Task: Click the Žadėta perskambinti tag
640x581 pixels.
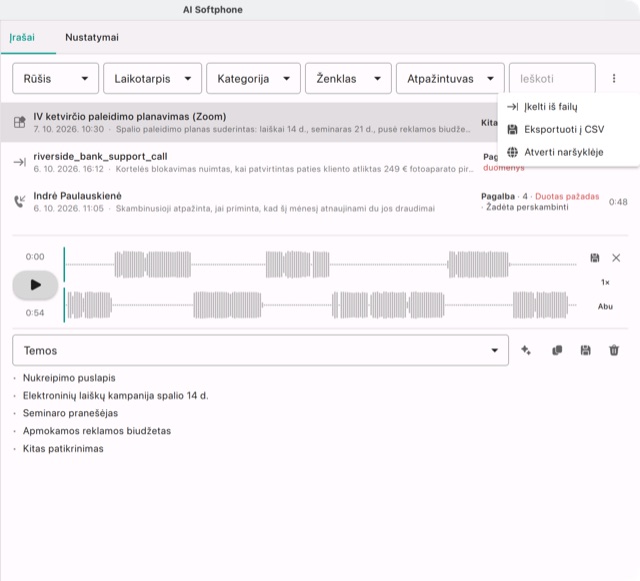Action: (527, 207)
